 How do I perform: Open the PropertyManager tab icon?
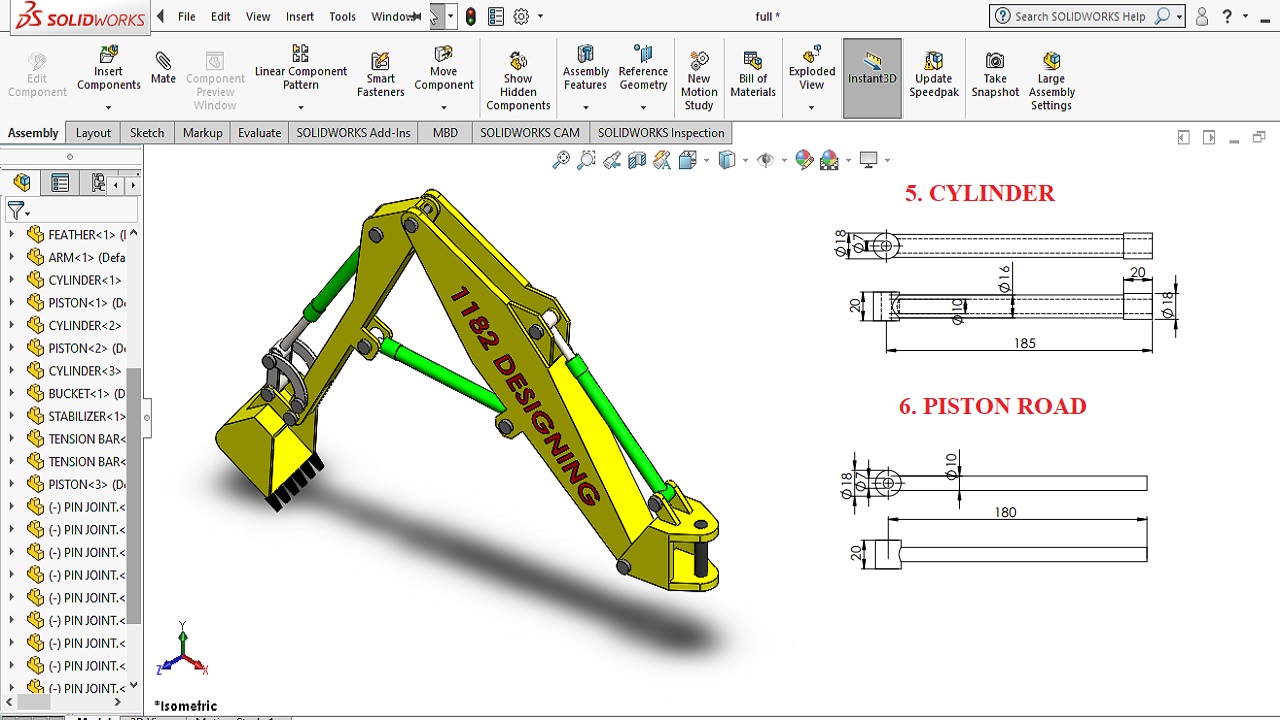pos(60,182)
